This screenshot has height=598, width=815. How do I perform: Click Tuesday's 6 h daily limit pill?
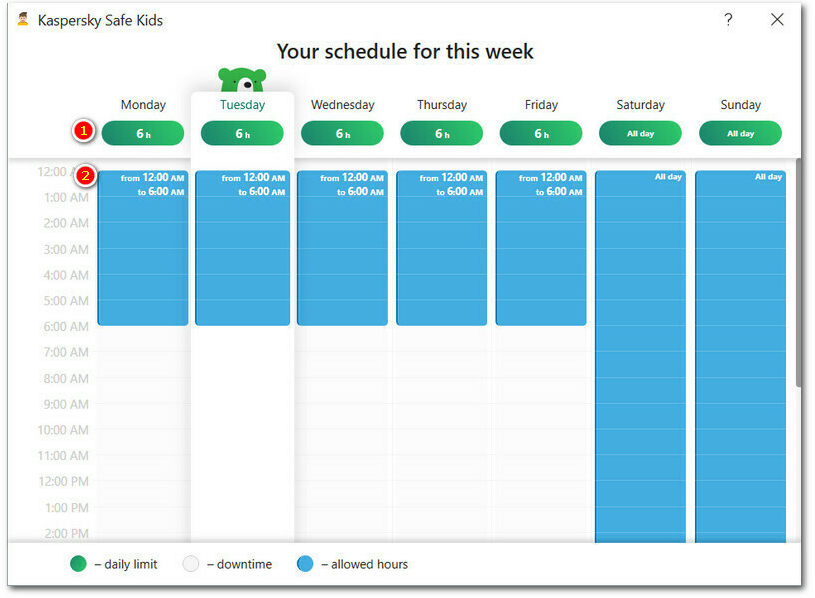click(242, 133)
